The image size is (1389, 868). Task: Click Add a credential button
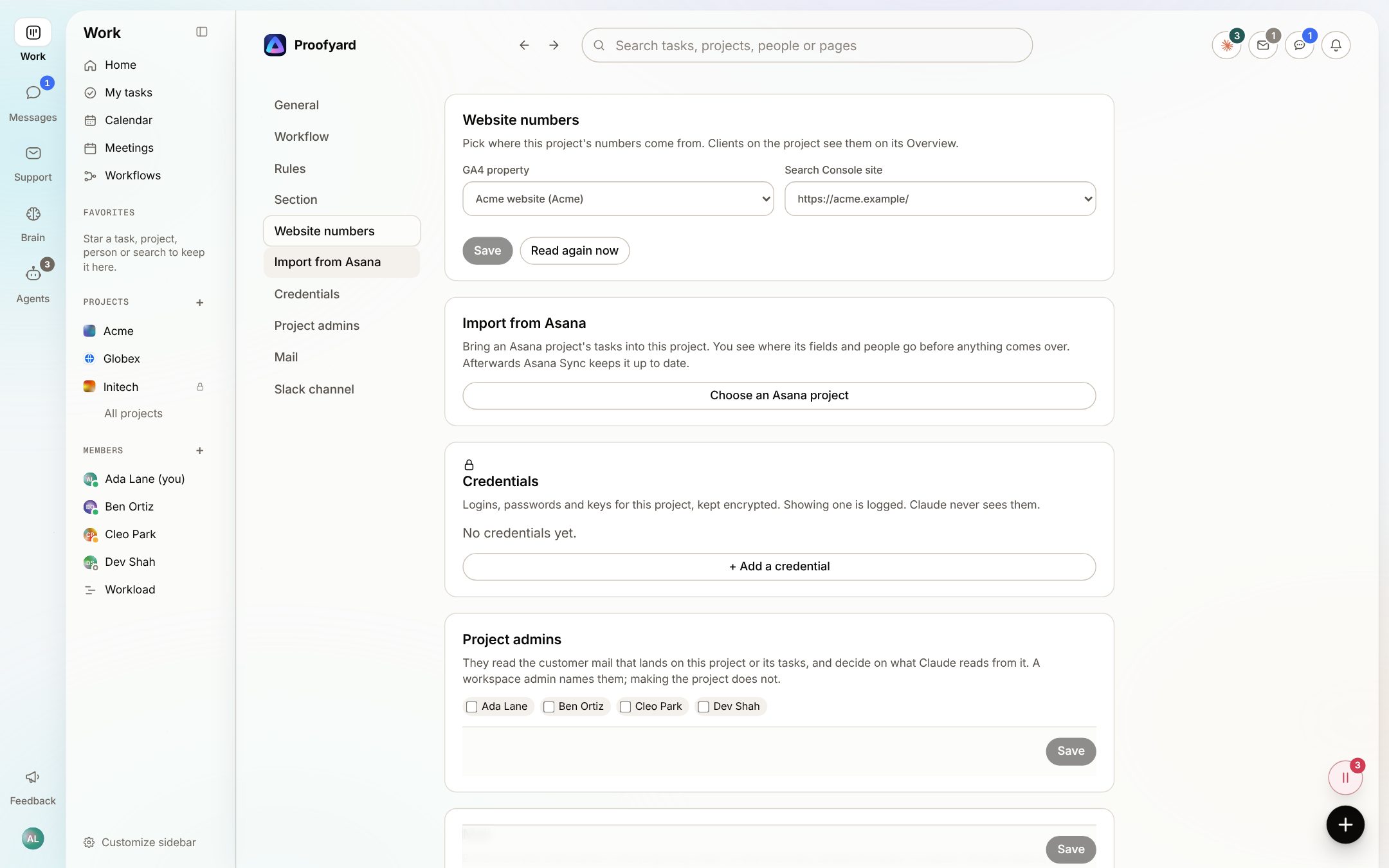[x=779, y=566]
